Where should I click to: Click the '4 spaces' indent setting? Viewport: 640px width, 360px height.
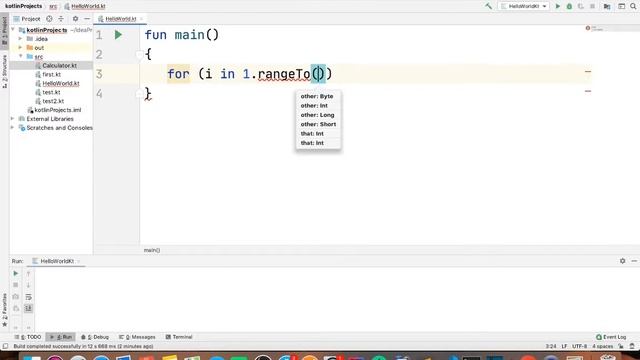click(602, 347)
